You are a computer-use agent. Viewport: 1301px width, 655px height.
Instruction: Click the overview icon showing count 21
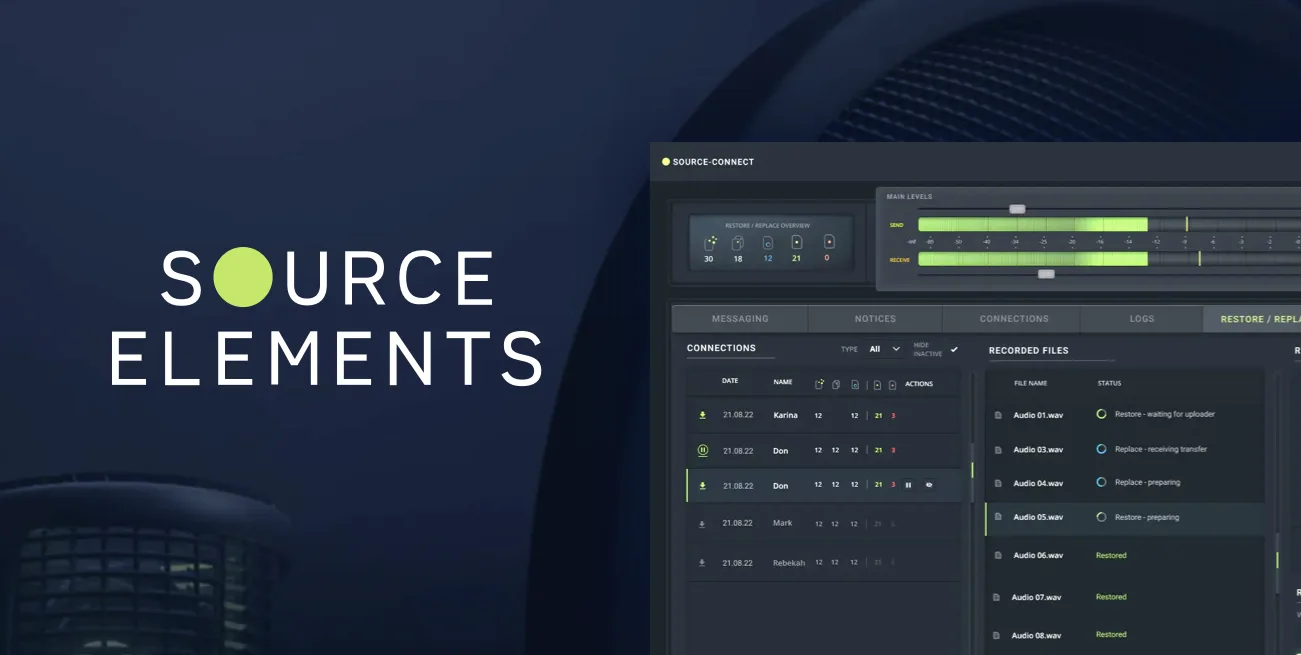(x=797, y=242)
